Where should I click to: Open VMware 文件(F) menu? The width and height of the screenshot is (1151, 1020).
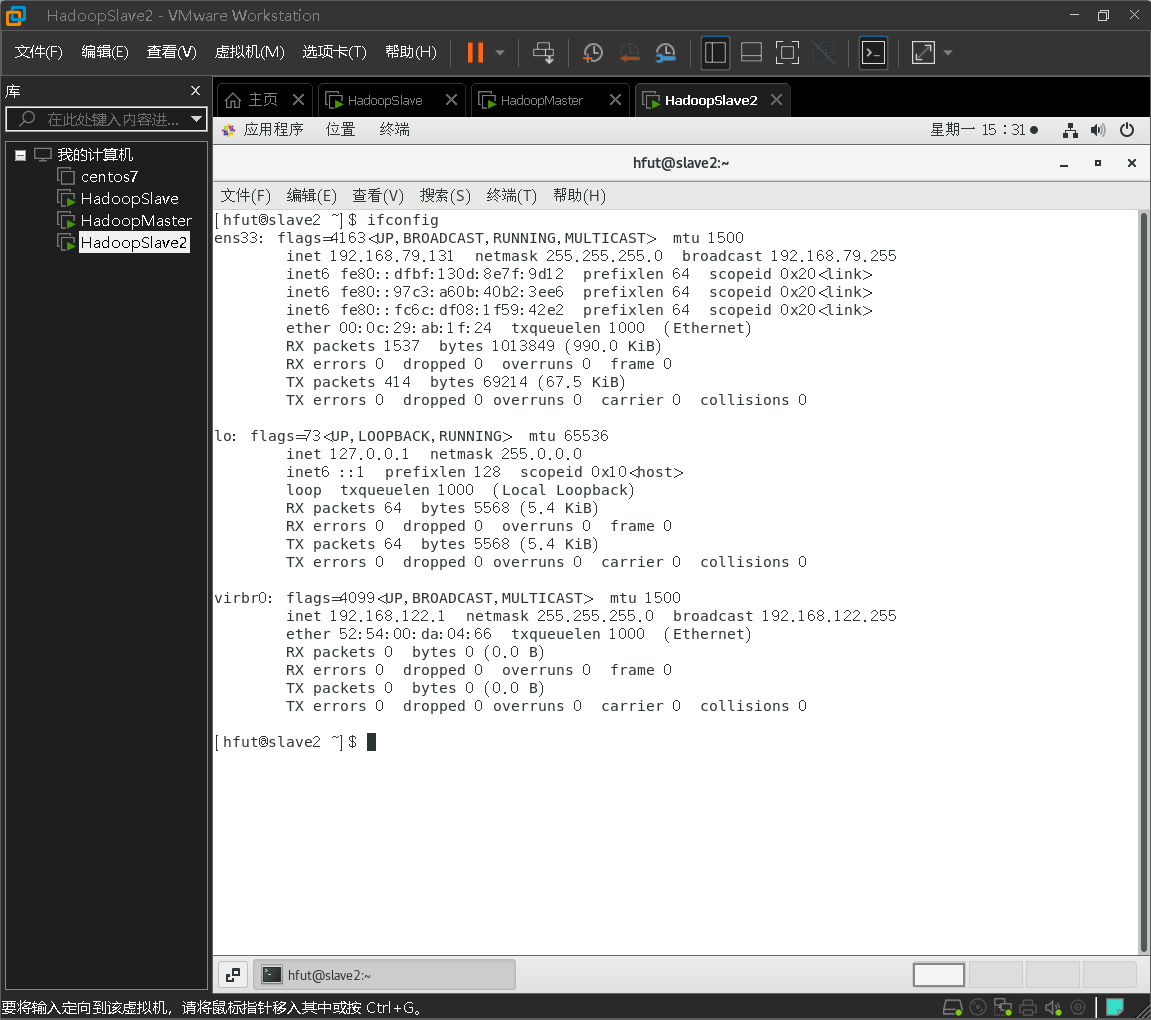click(39, 52)
